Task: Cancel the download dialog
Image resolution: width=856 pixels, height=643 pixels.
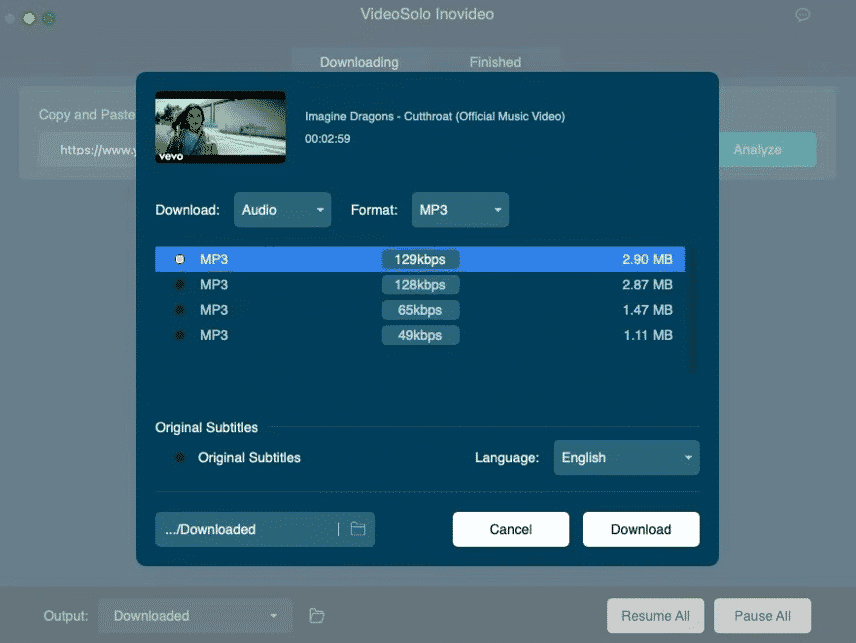Action: [510, 529]
